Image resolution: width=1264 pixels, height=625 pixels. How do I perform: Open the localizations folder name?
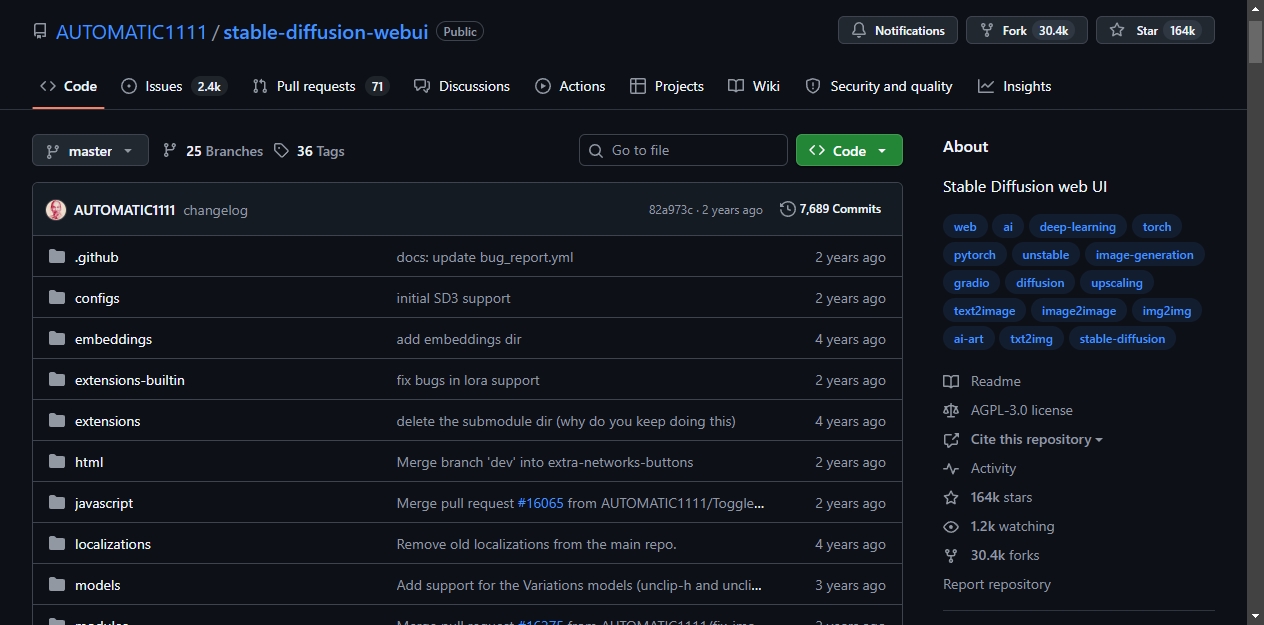tap(113, 544)
